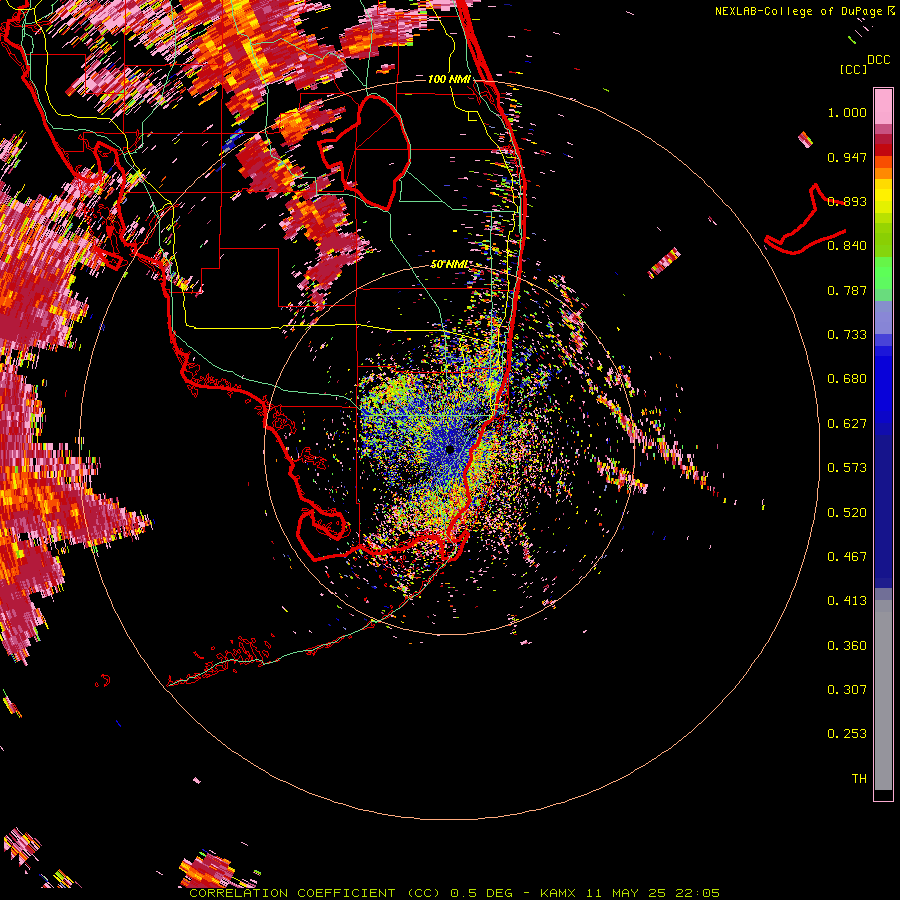This screenshot has width=900, height=900.
Task: Select the 0.360 scale value
Action: pos(847,646)
